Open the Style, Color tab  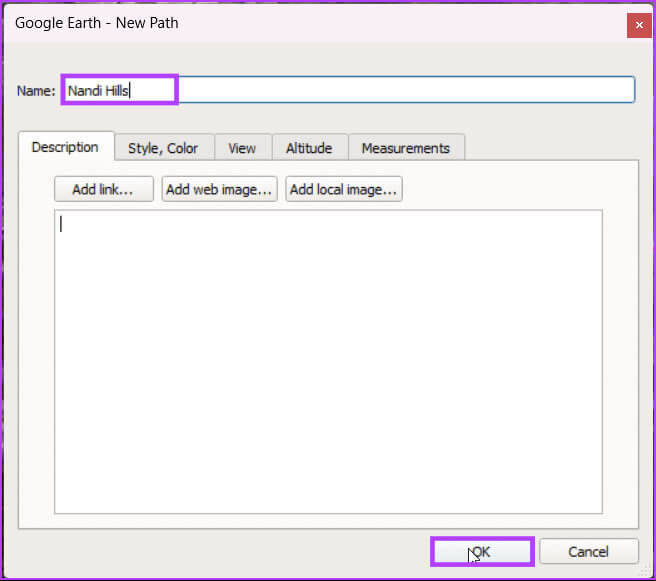pos(164,148)
